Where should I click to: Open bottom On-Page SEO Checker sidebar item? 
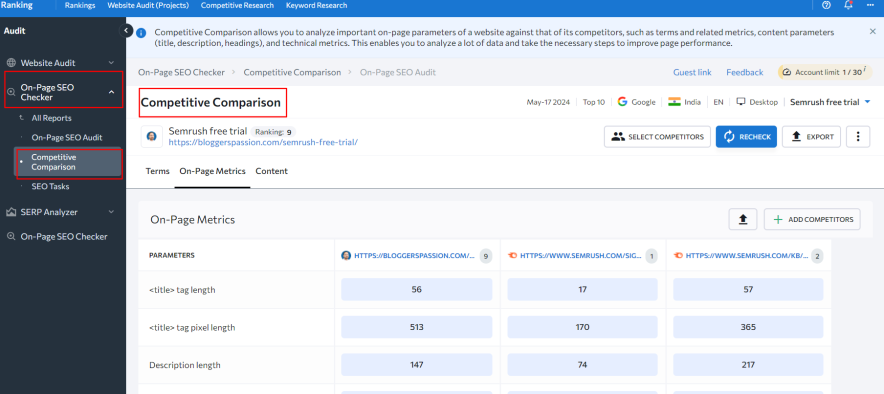(x=64, y=237)
